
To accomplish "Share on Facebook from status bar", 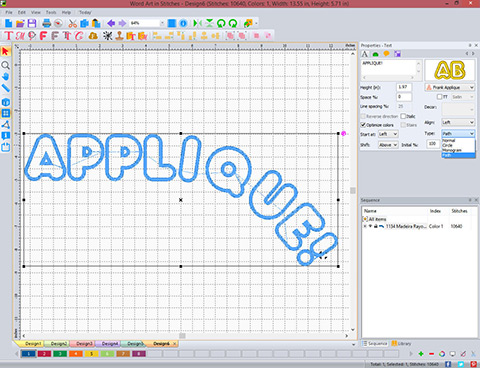I will click(448, 364).
